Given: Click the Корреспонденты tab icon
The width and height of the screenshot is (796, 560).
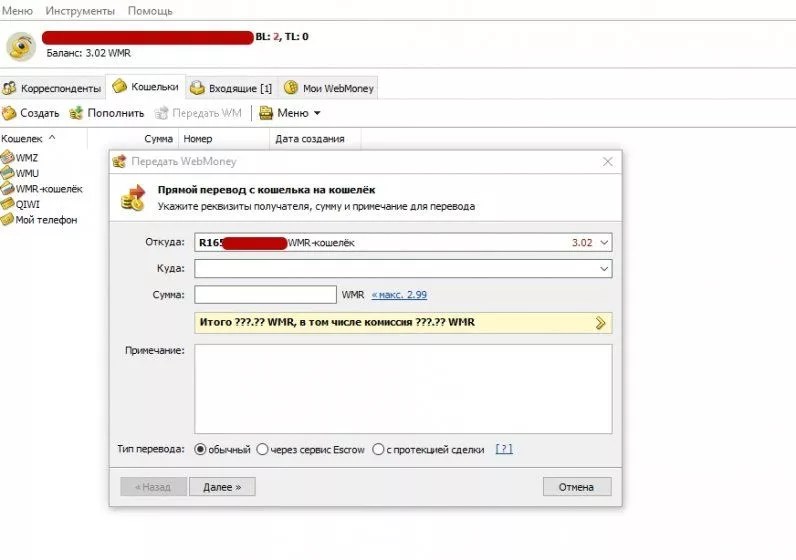Looking at the screenshot, I should 9,88.
